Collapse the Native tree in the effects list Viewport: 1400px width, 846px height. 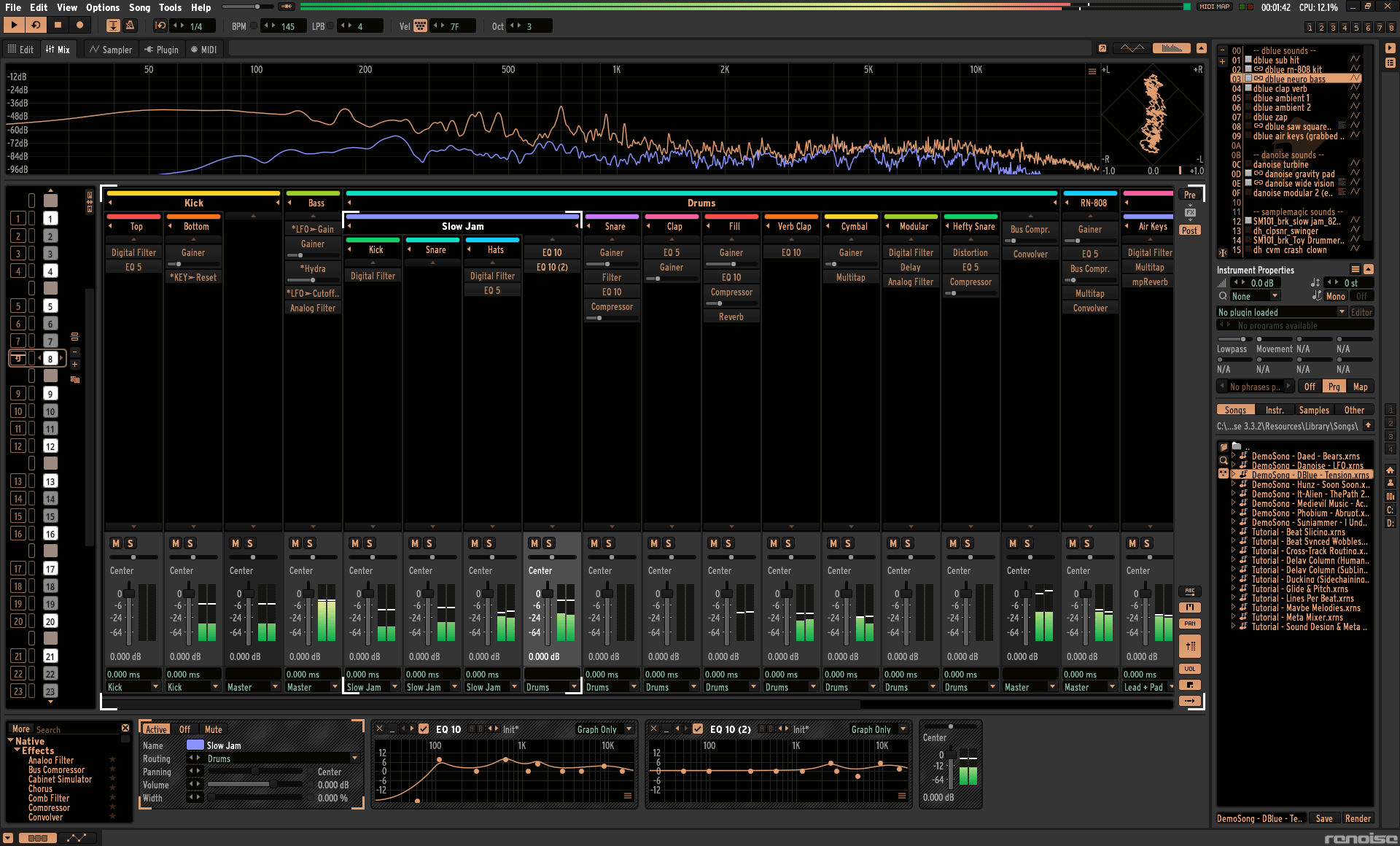11,740
